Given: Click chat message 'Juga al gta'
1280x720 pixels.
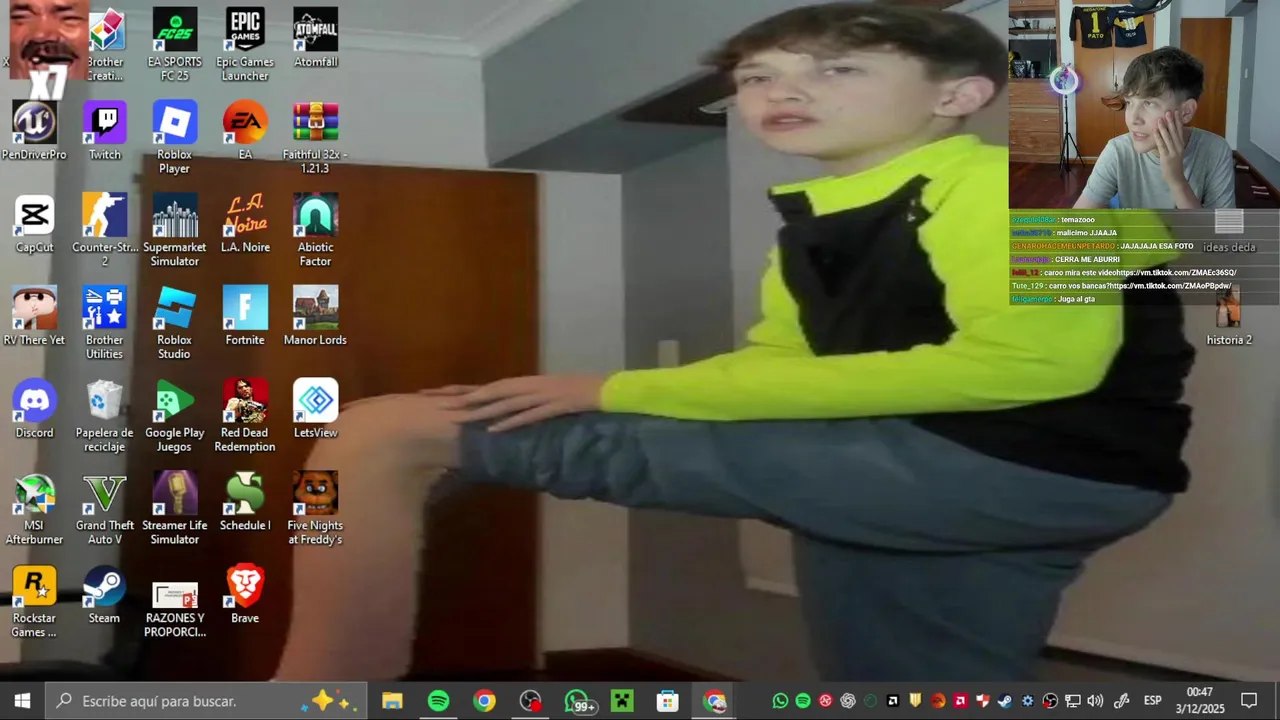Looking at the screenshot, I should tap(1075, 299).
